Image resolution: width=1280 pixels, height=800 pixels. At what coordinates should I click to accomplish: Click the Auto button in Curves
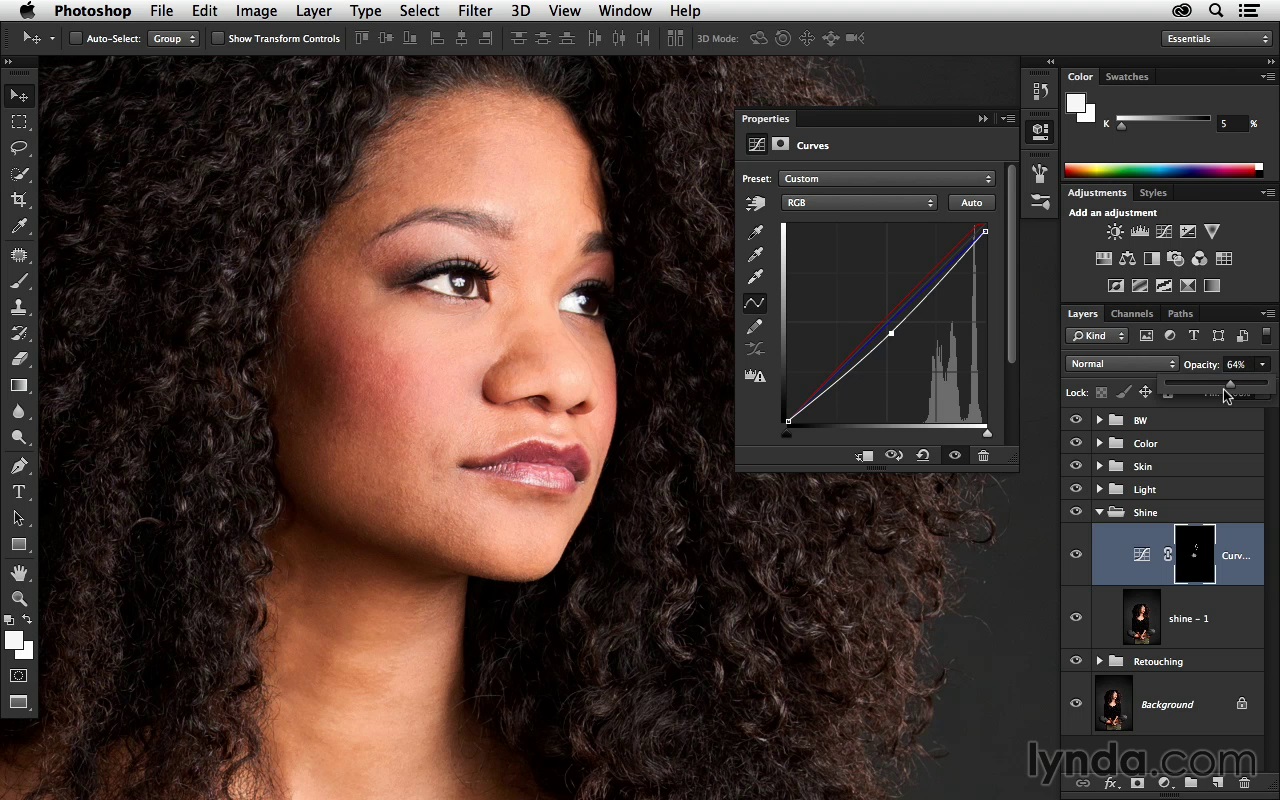pyautogui.click(x=971, y=203)
